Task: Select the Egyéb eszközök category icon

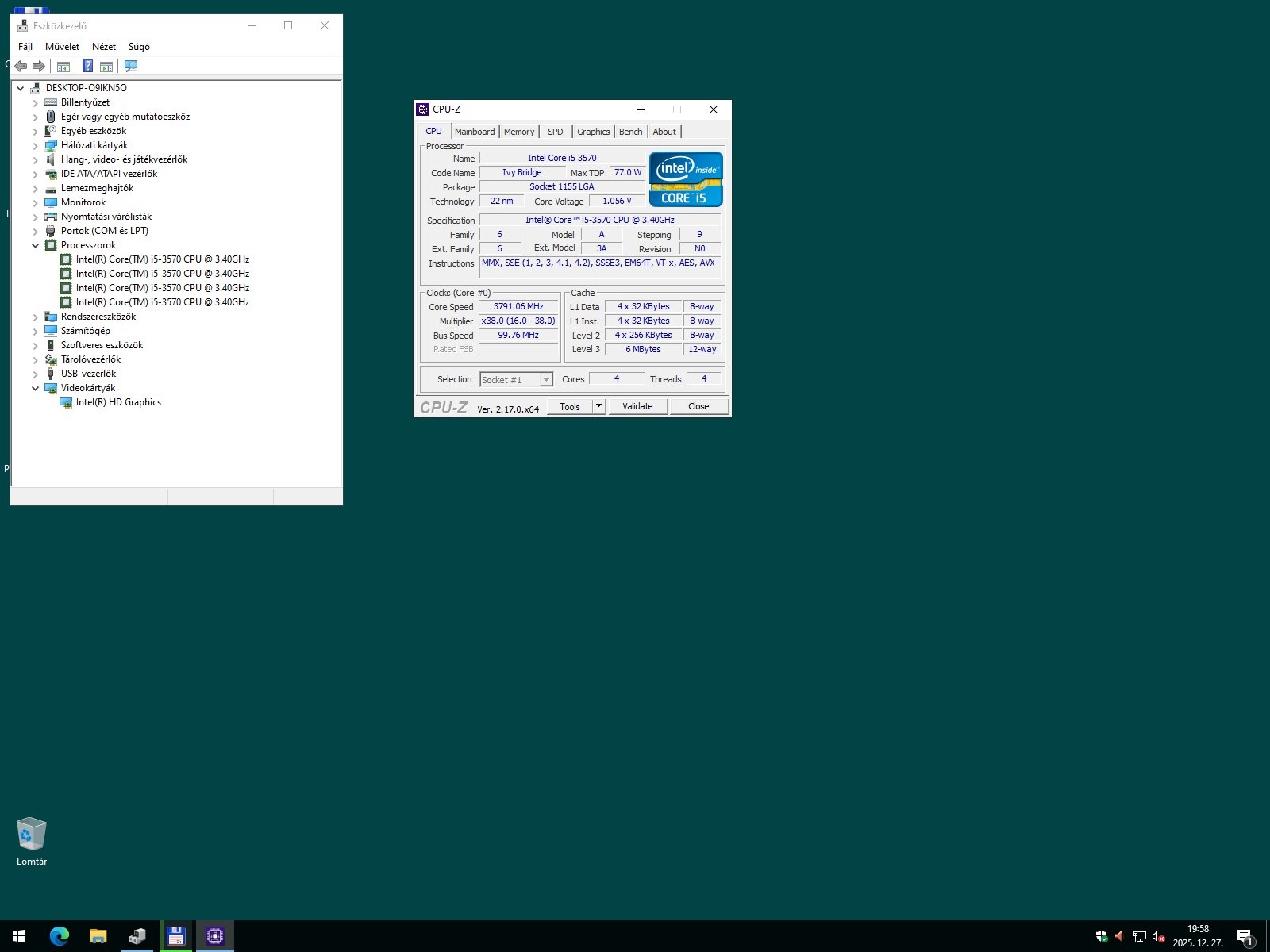Action: 51,131
